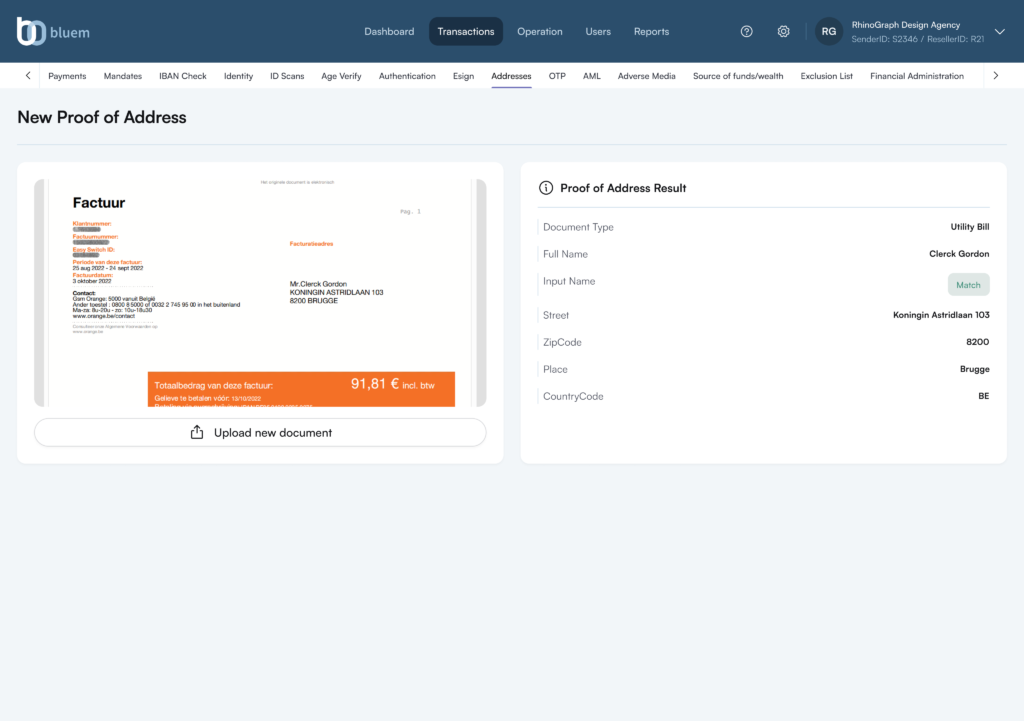Screen dimensions: 1024x721
Task: Select Transactions in main navigation
Action: tap(466, 31)
